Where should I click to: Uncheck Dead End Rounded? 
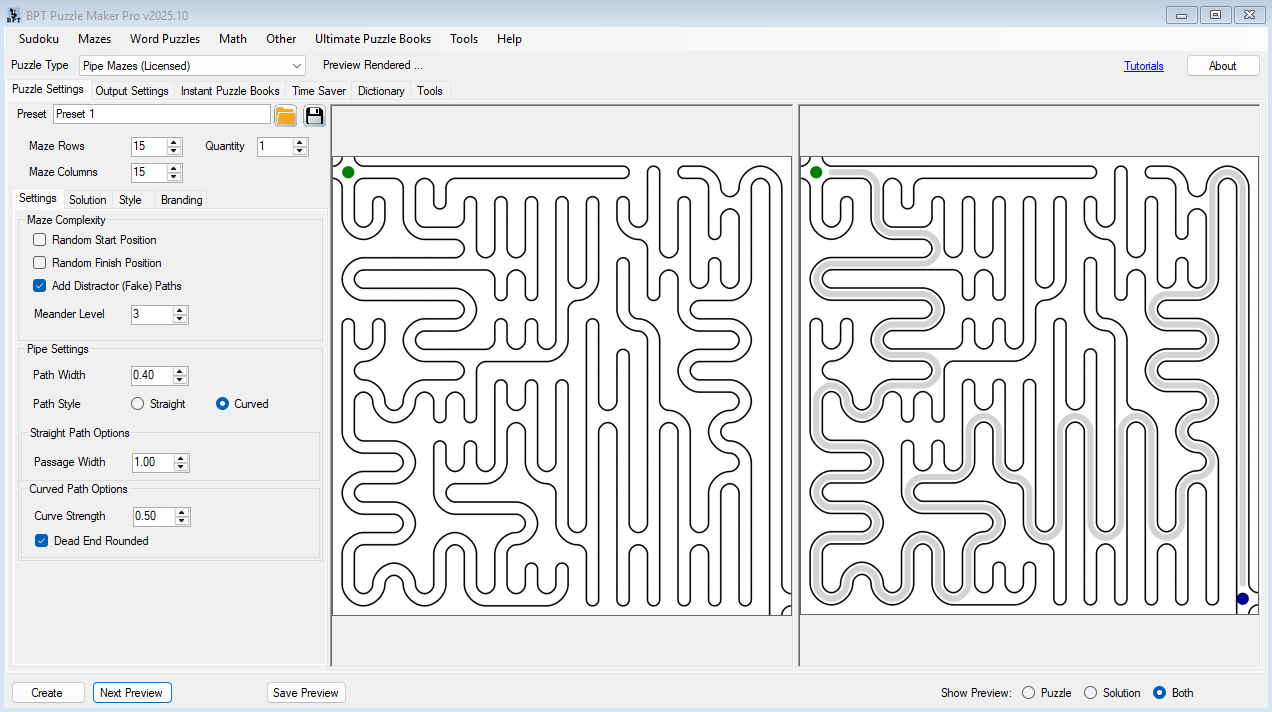(x=41, y=540)
